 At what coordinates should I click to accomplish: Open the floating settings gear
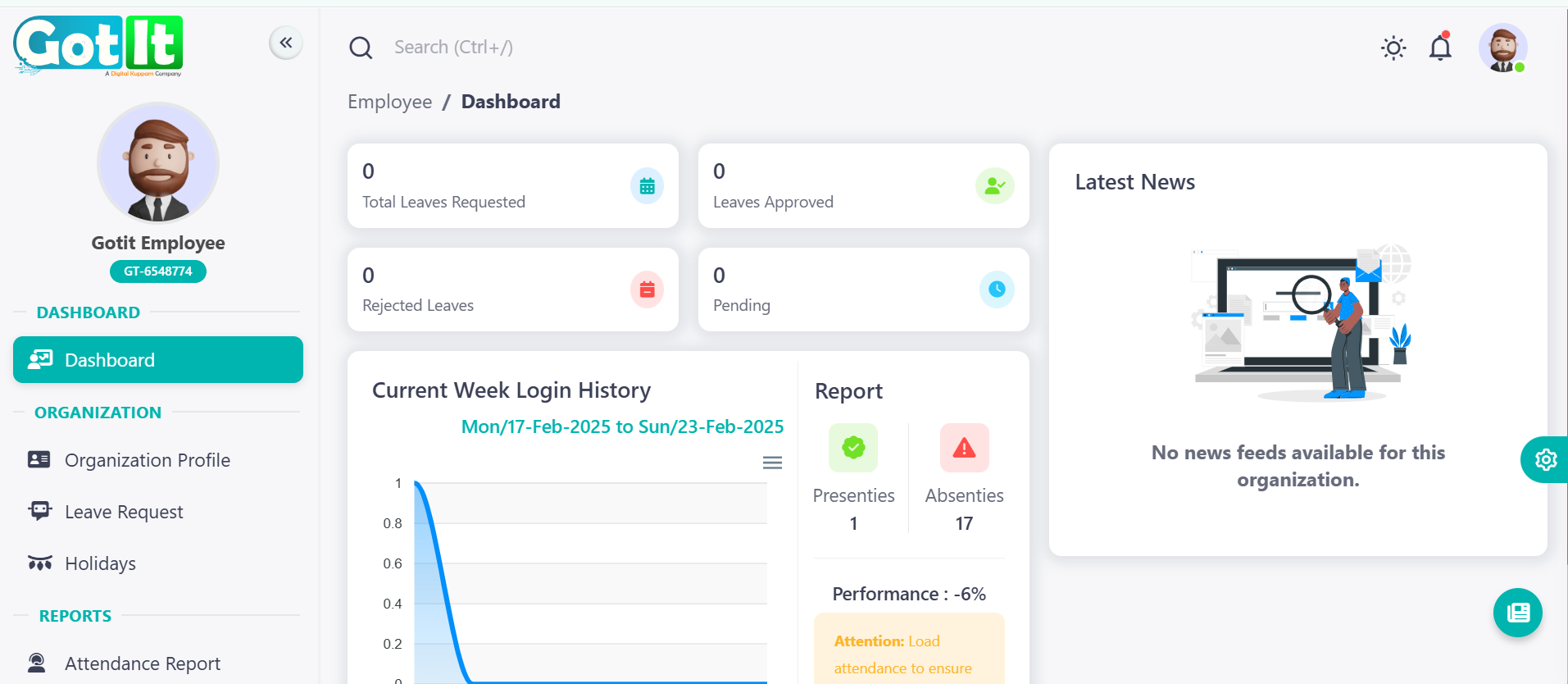[x=1545, y=459]
